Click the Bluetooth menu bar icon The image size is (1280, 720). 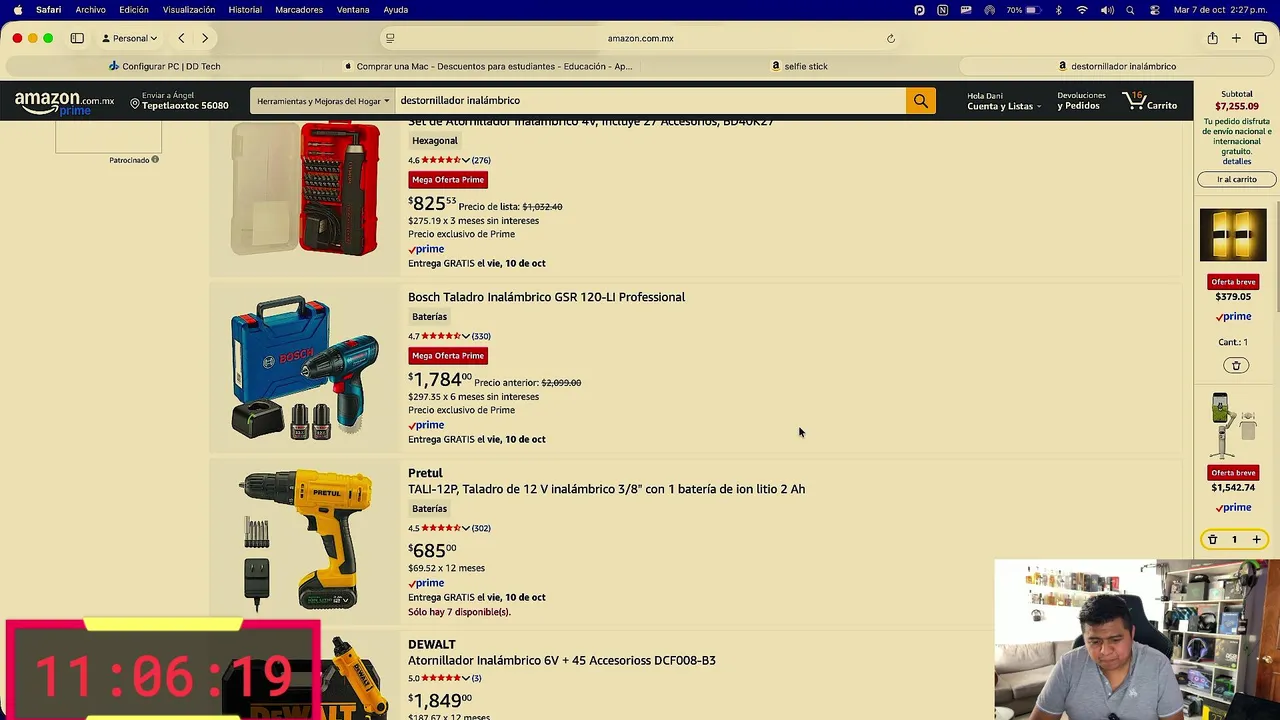click(x=1059, y=10)
